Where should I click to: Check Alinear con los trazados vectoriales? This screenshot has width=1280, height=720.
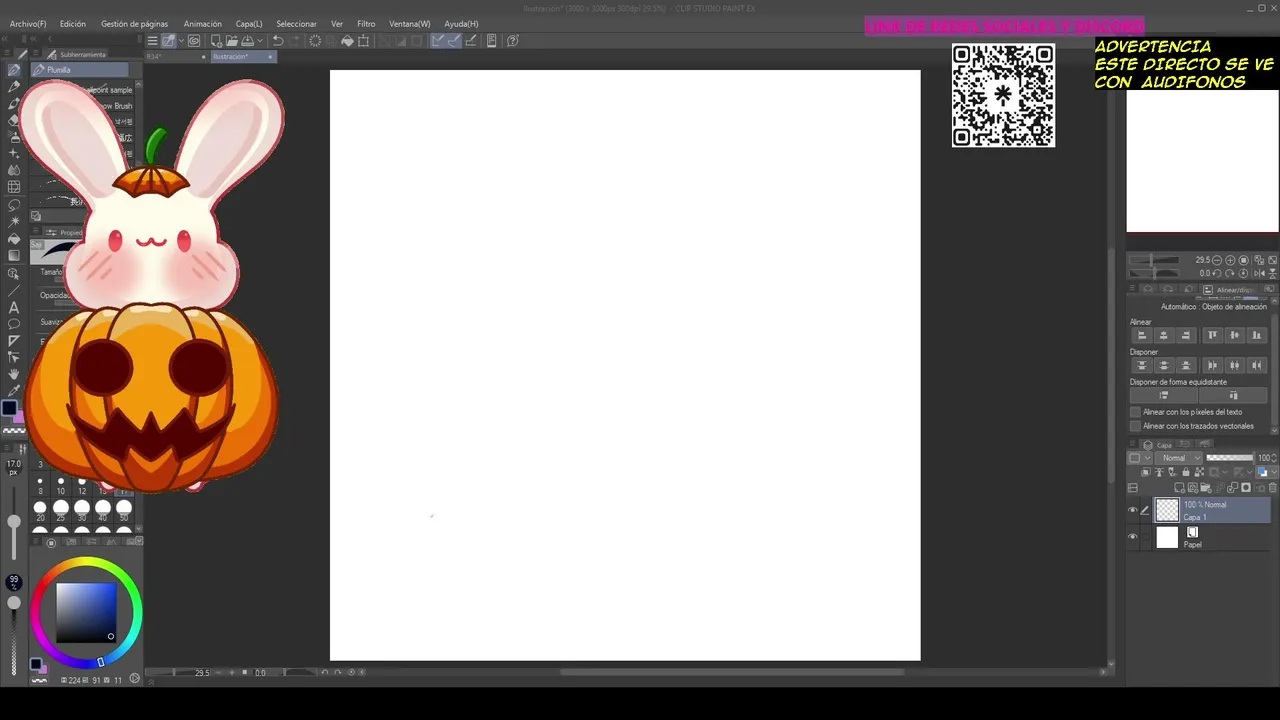pos(1135,426)
